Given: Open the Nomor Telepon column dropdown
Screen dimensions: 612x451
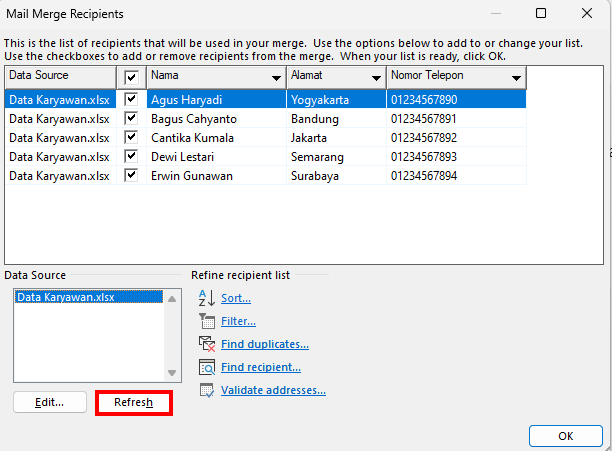Looking at the screenshot, I should pyautogui.click(x=515, y=78).
